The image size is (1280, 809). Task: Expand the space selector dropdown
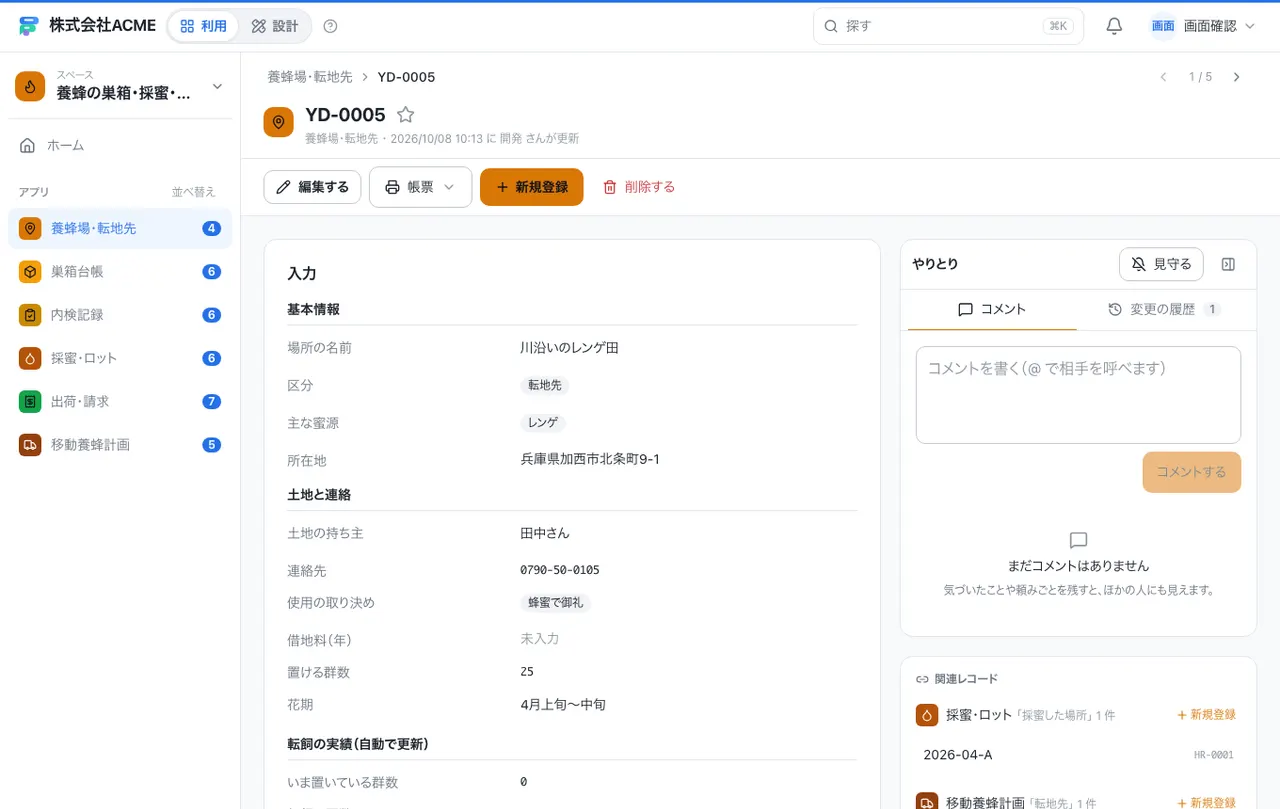120,87
